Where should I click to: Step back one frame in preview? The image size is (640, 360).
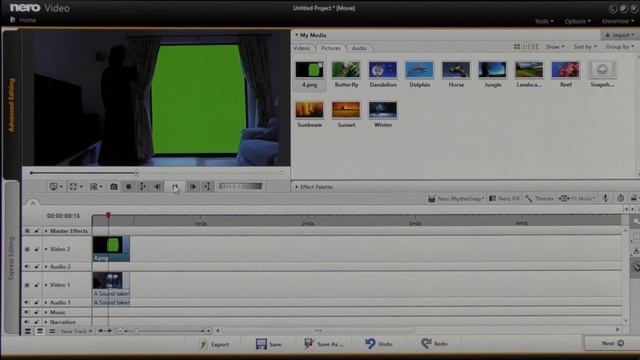[158, 187]
